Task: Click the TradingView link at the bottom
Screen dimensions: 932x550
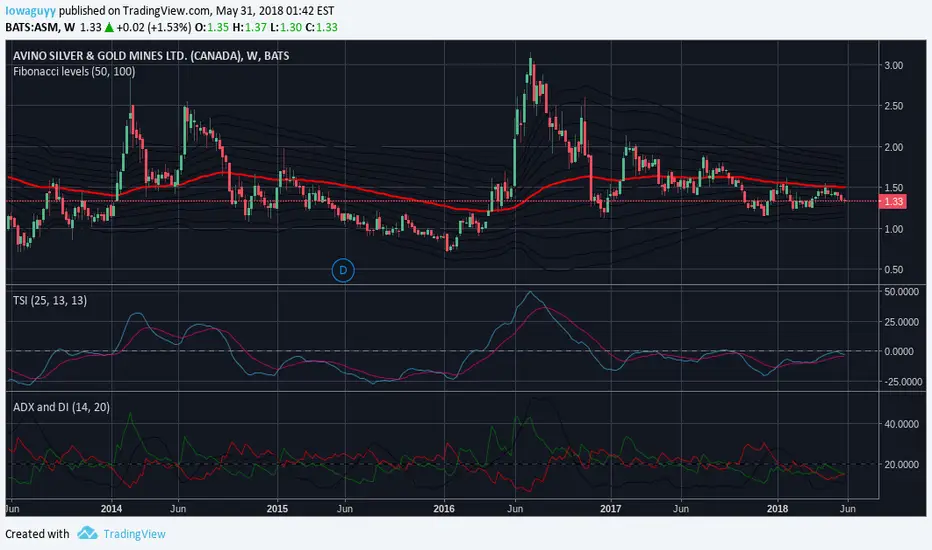Action: point(134,534)
